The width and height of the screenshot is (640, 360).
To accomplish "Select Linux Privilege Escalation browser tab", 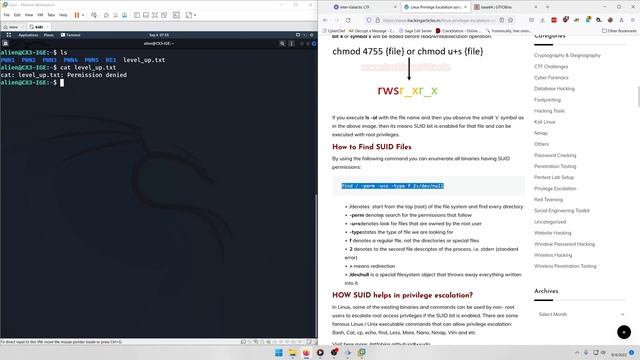I will pyautogui.click(x=435, y=7).
